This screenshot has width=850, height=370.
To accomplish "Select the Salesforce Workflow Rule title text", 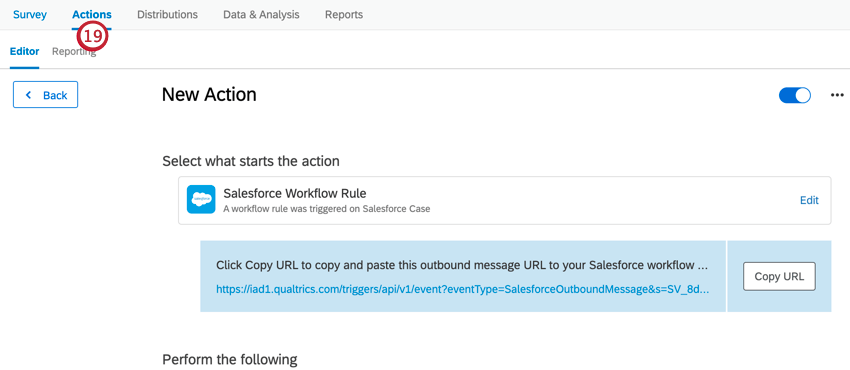I will pos(295,193).
